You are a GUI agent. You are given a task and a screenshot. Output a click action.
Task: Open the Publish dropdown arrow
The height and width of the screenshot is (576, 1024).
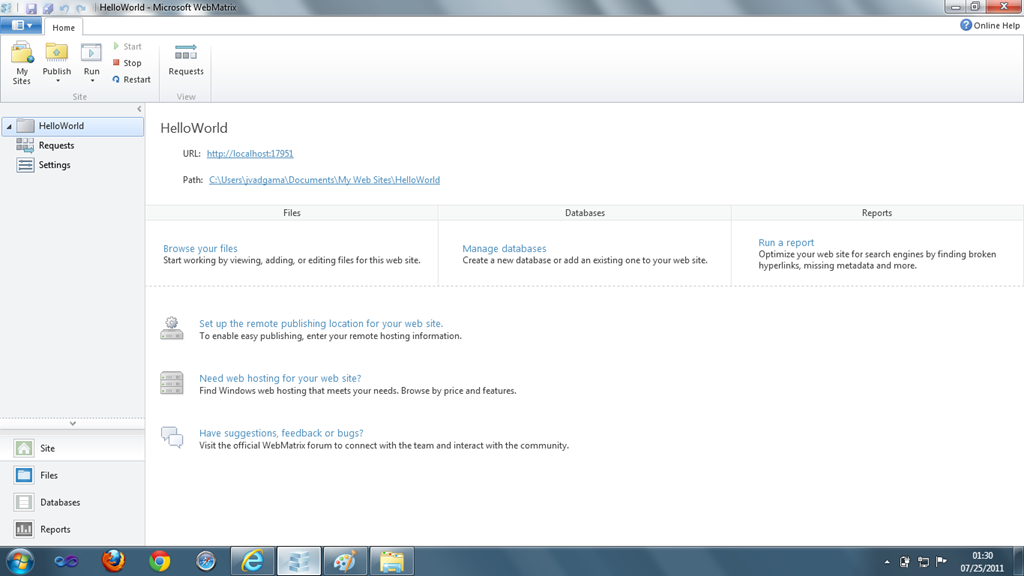57,81
